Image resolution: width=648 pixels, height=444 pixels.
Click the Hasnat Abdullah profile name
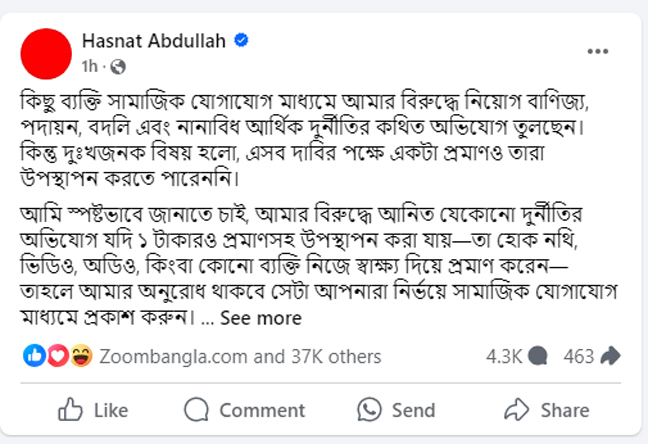pos(154,41)
